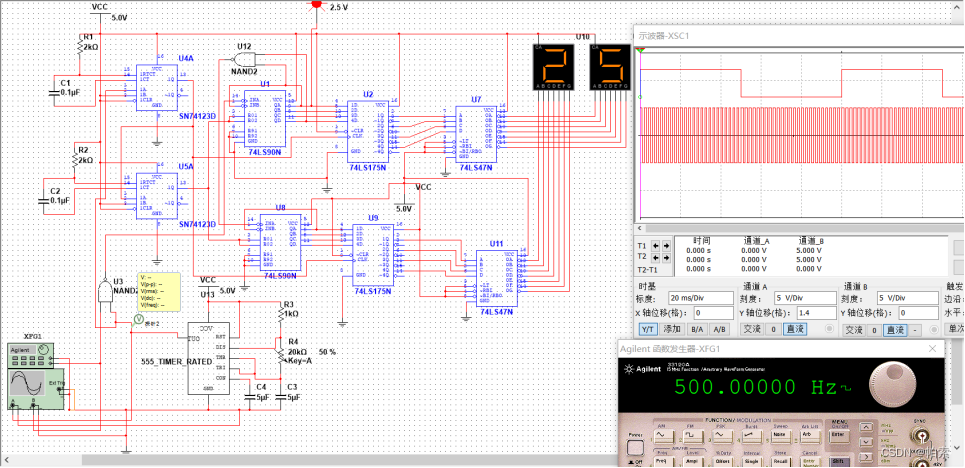
Task: Click the Ampl button on generator panel
Action: coord(693,461)
